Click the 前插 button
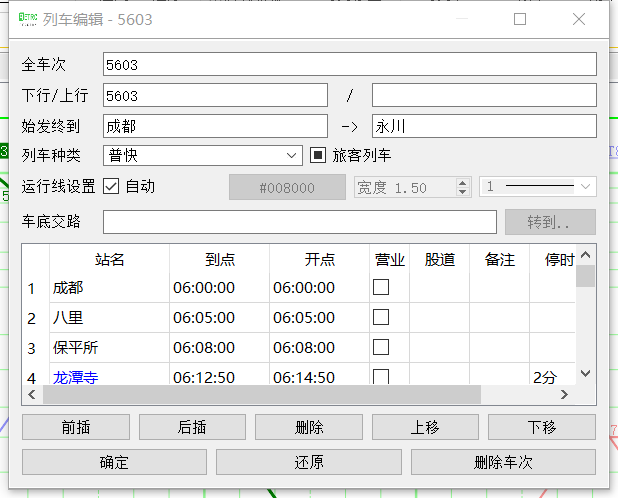This screenshot has width=618, height=498. [76, 427]
